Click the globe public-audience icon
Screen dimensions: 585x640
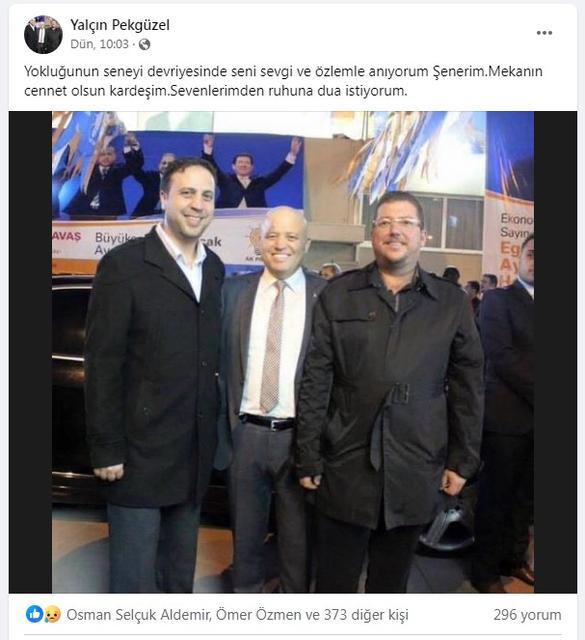[145, 44]
